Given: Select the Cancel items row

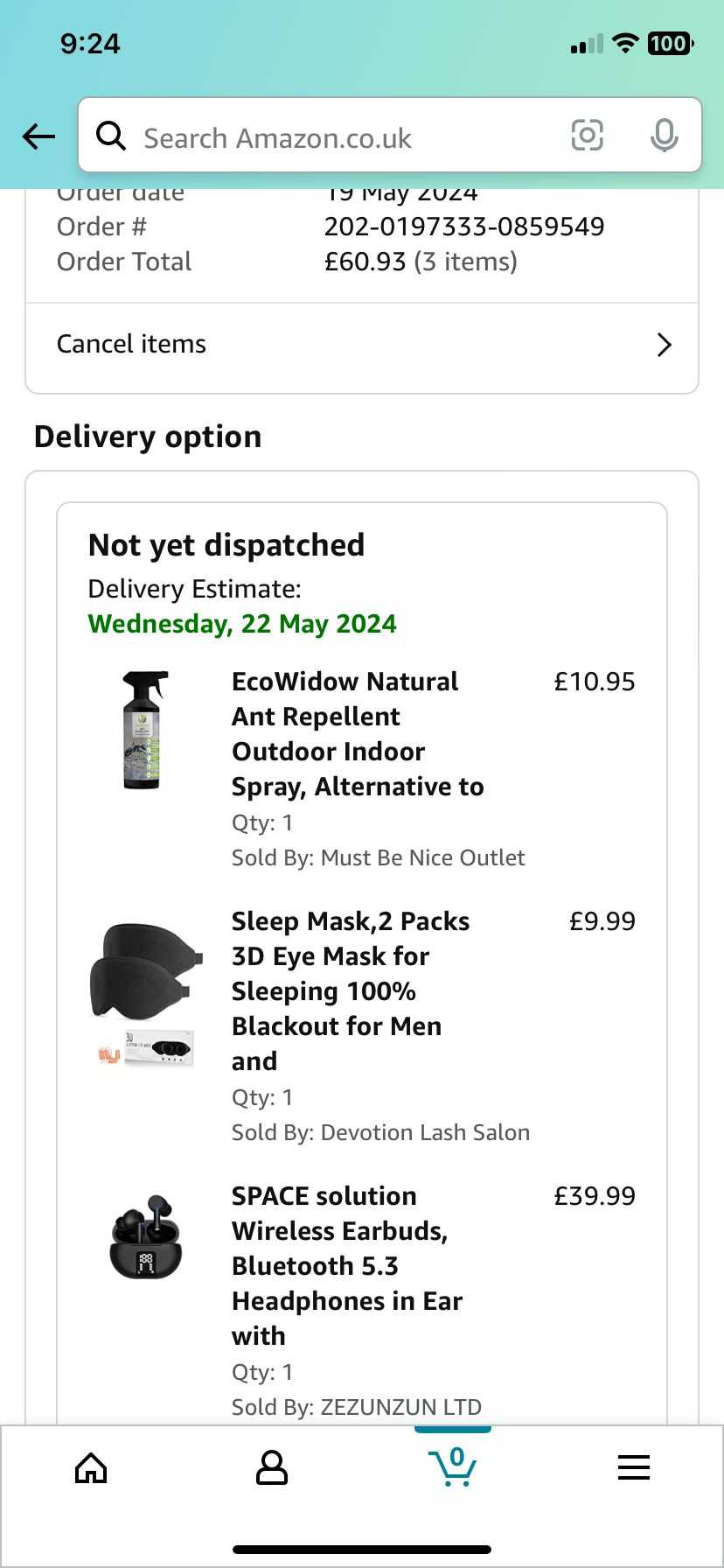Looking at the screenshot, I should 362,345.
